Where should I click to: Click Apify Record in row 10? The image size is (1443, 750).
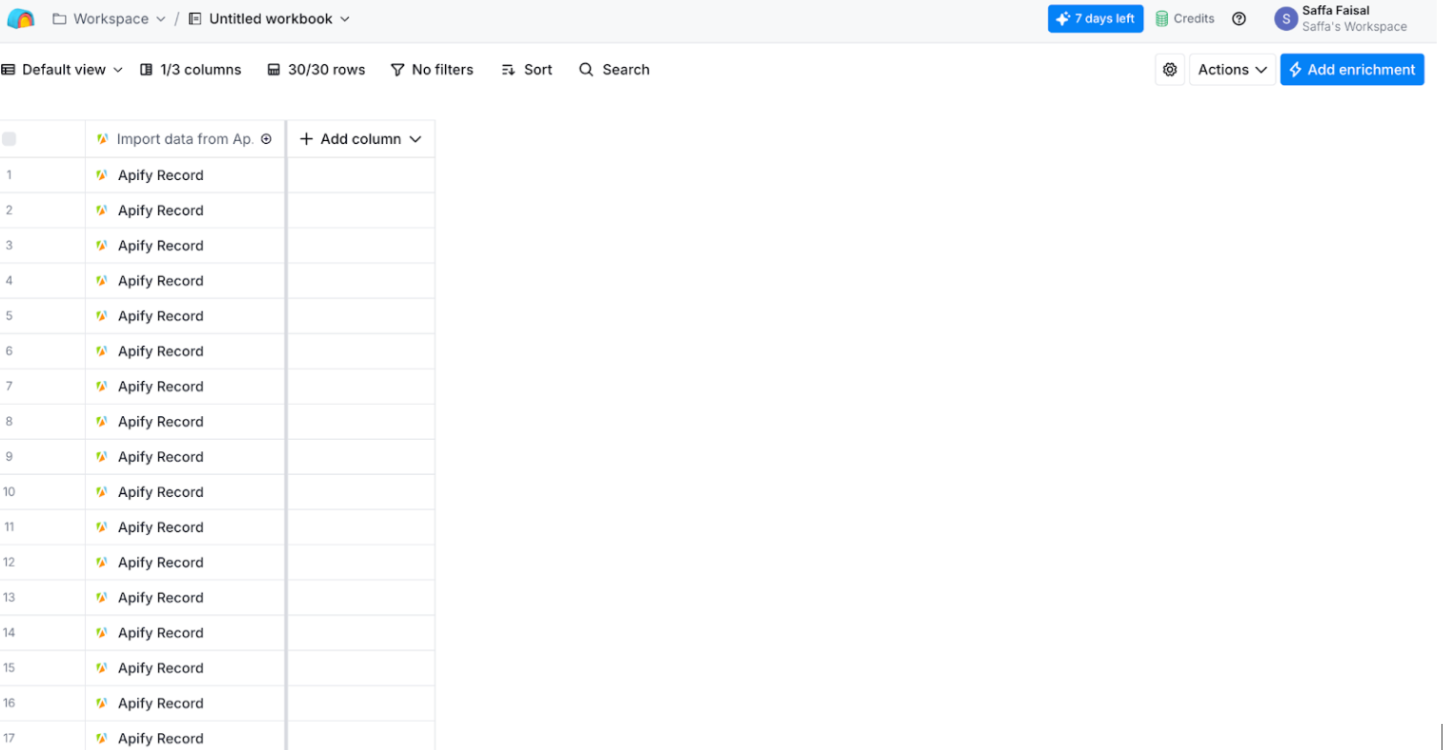(160, 492)
